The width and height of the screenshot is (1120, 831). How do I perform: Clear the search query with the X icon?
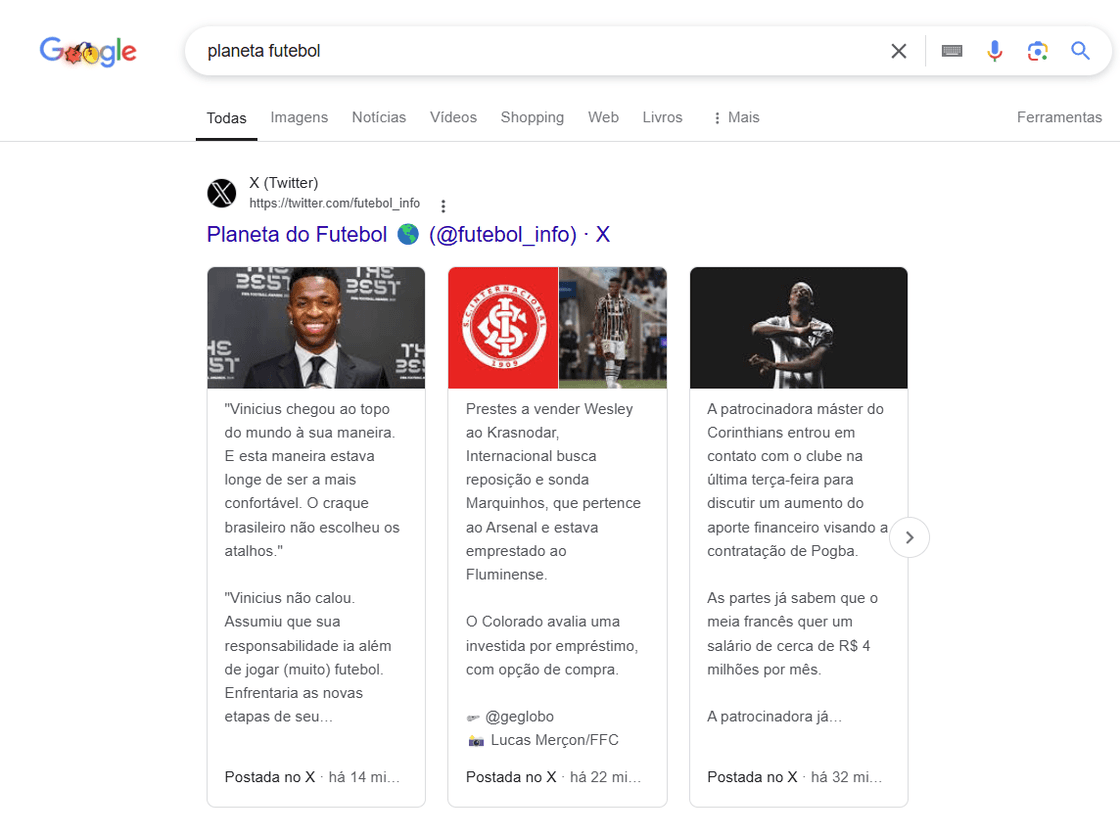click(x=898, y=50)
